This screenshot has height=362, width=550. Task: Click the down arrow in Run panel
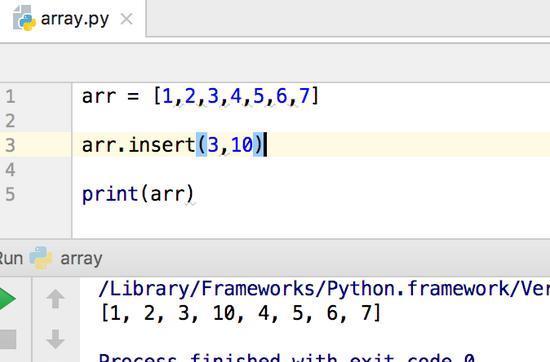pyautogui.click(x=55, y=339)
